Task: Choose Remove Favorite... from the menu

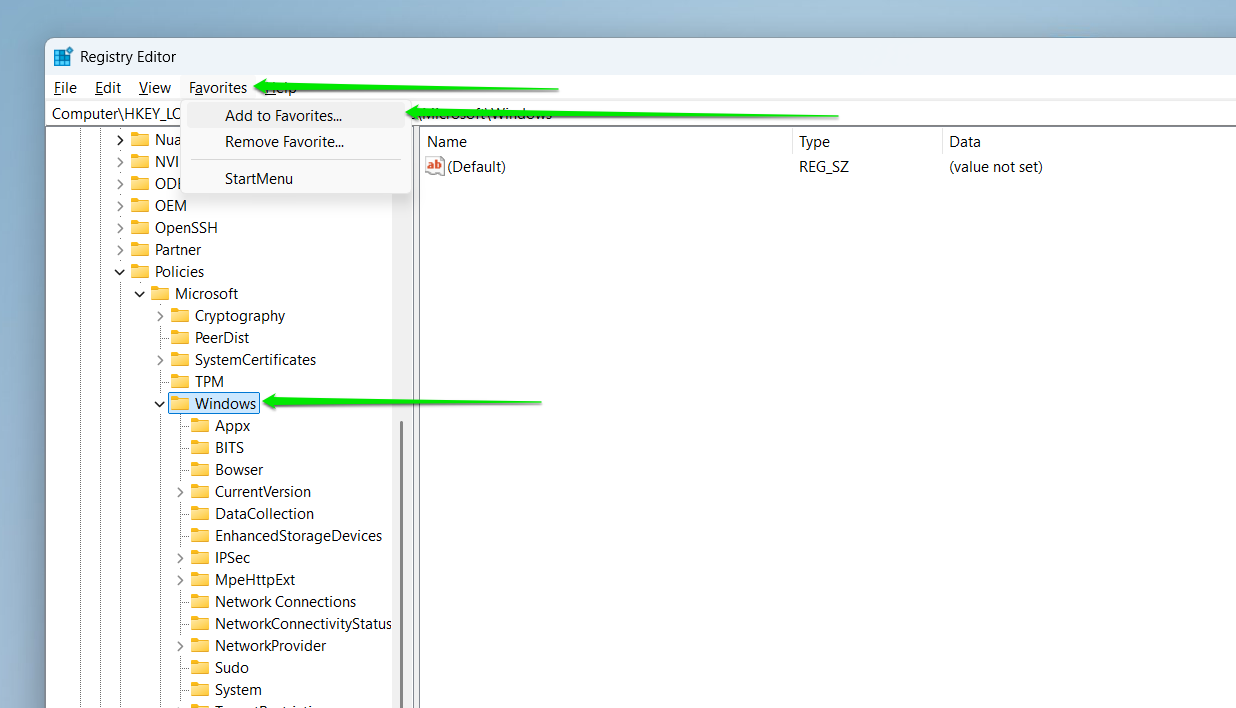Action: (296, 142)
